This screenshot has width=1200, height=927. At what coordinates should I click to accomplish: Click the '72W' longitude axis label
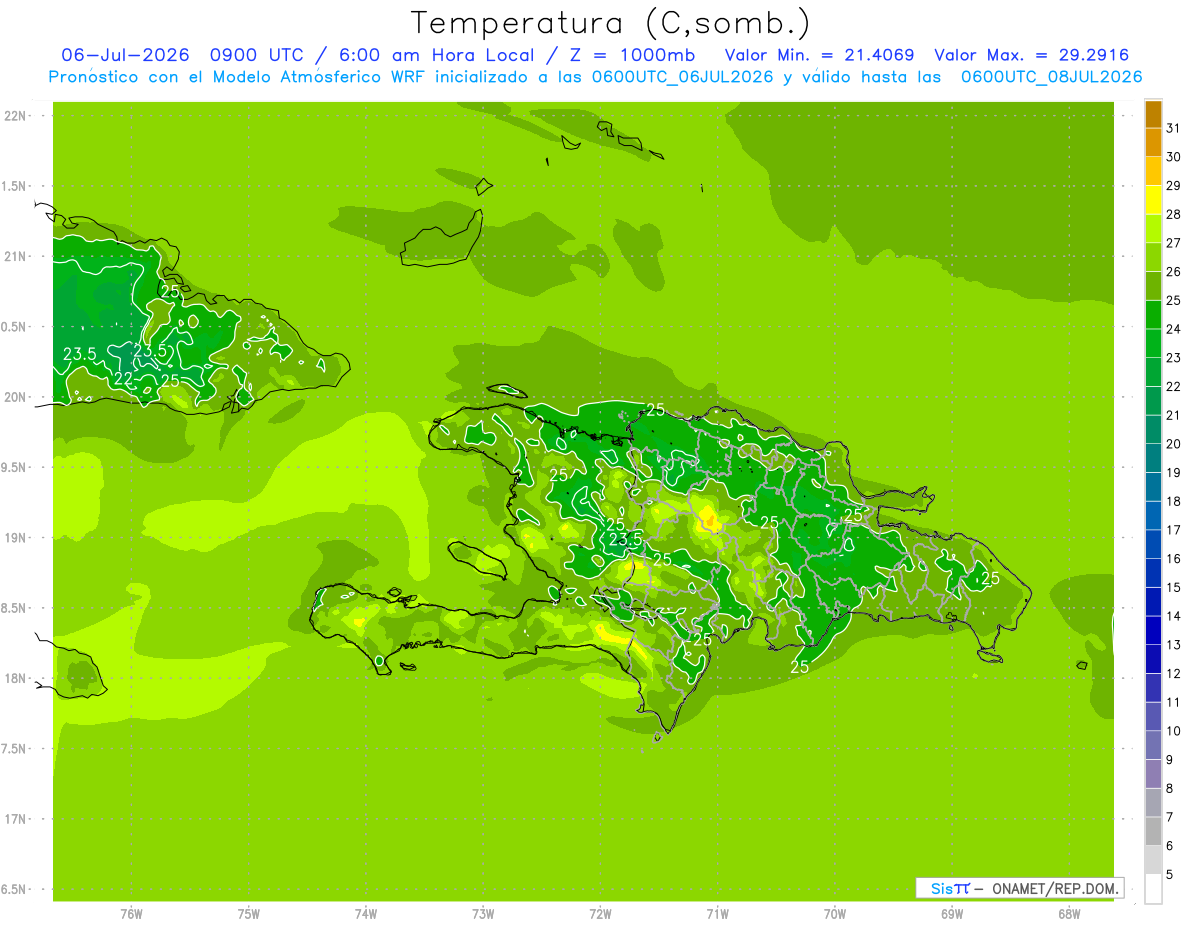(x=600, y=914)
